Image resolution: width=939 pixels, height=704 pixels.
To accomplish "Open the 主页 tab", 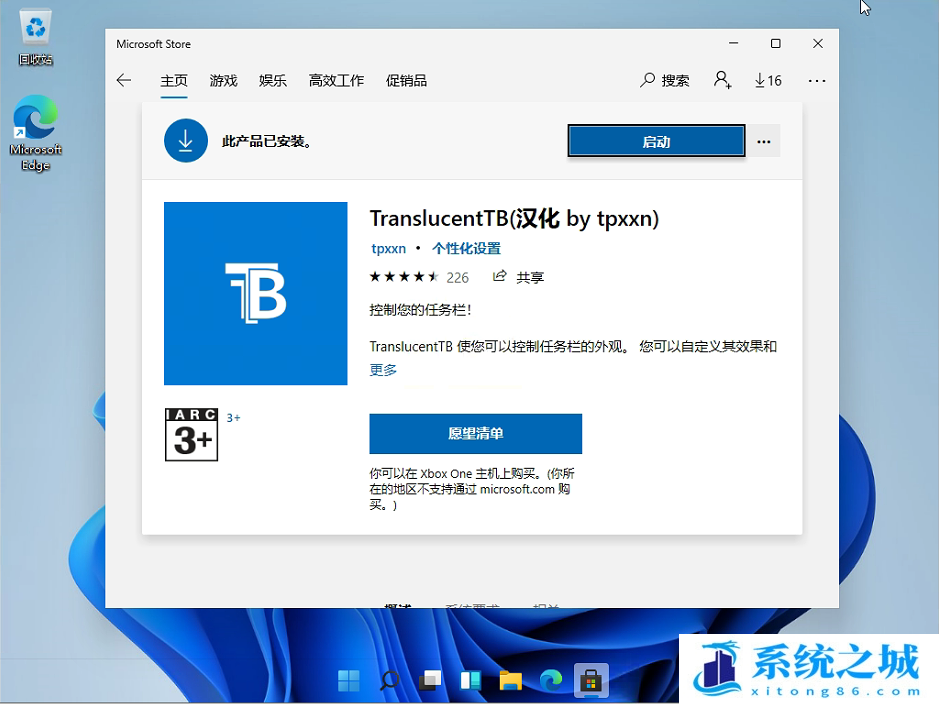I will pyautogui.click(x=174, y=80).
